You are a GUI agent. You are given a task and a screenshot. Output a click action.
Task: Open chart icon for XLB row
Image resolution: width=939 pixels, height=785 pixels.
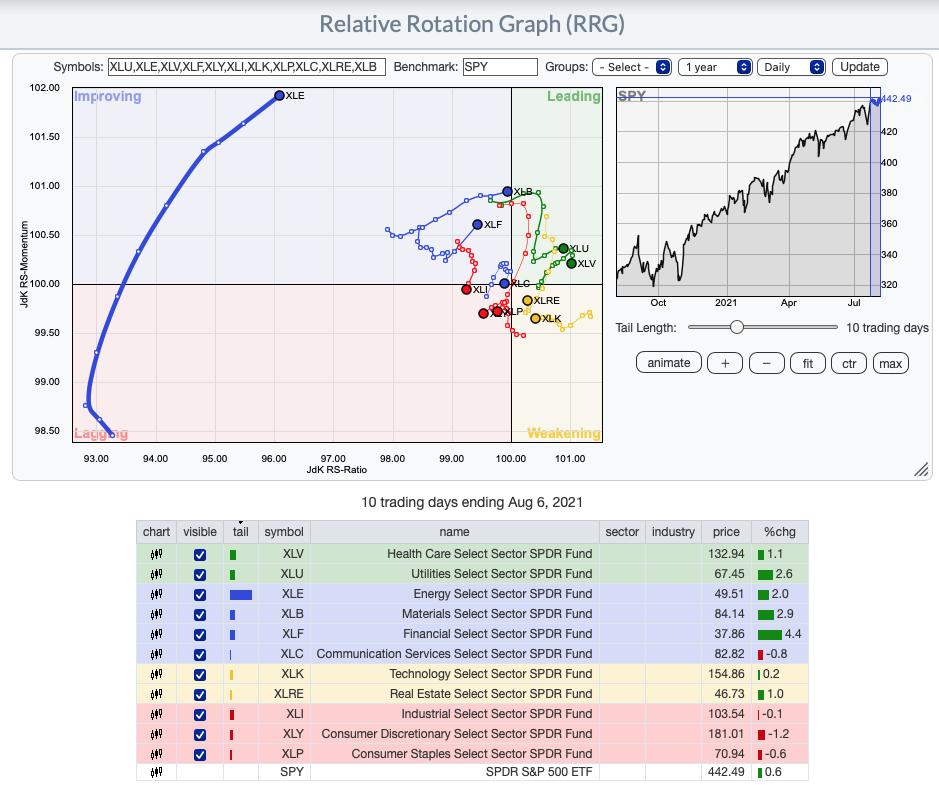156,614
